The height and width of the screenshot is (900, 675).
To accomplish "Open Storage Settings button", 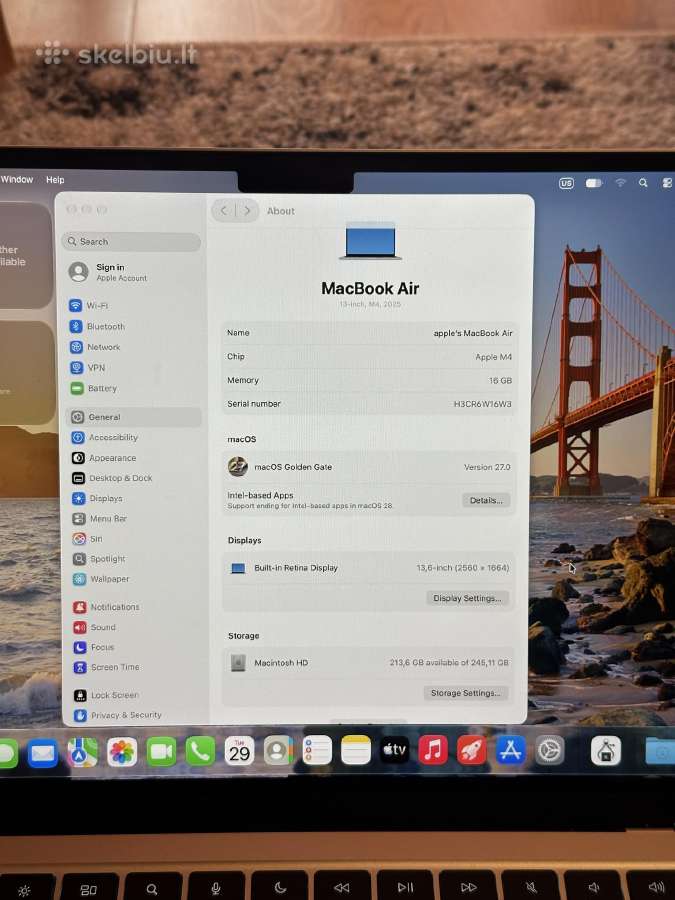I will tap(465, 693).
